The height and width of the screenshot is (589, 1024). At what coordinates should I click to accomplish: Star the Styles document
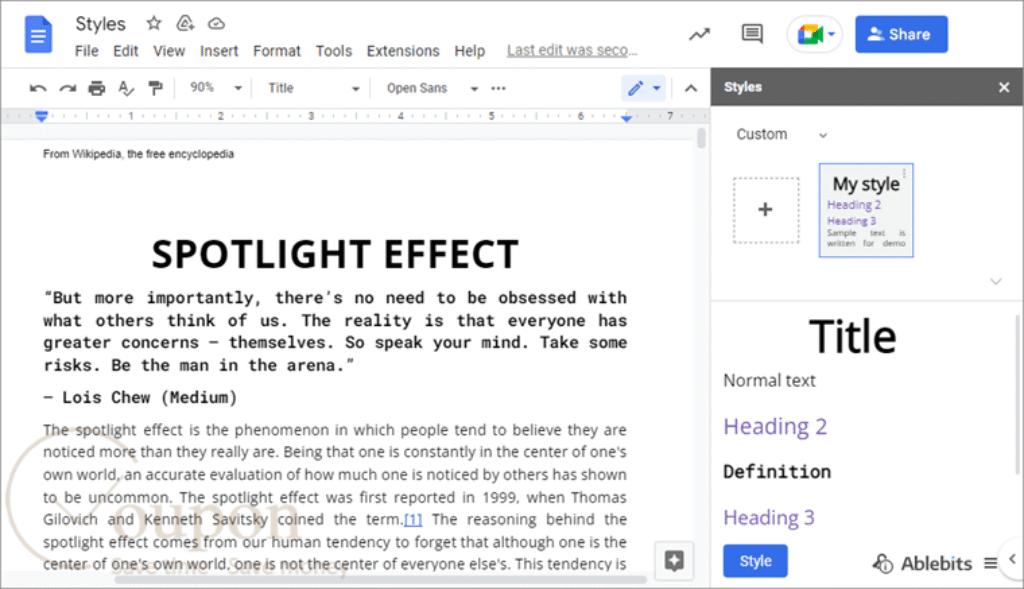pos(153,24)
